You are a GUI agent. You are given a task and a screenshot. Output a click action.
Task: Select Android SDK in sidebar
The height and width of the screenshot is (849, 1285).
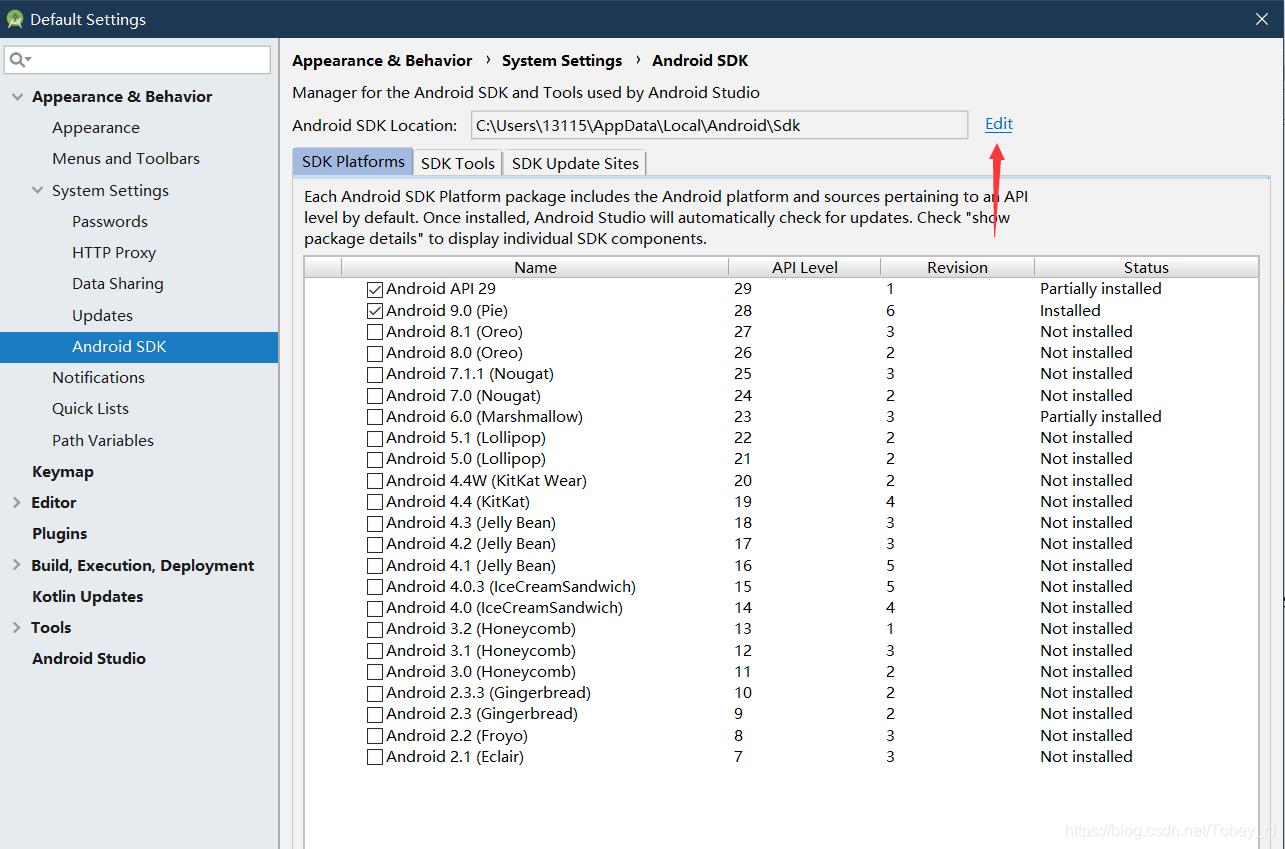(x=139, y=347)
